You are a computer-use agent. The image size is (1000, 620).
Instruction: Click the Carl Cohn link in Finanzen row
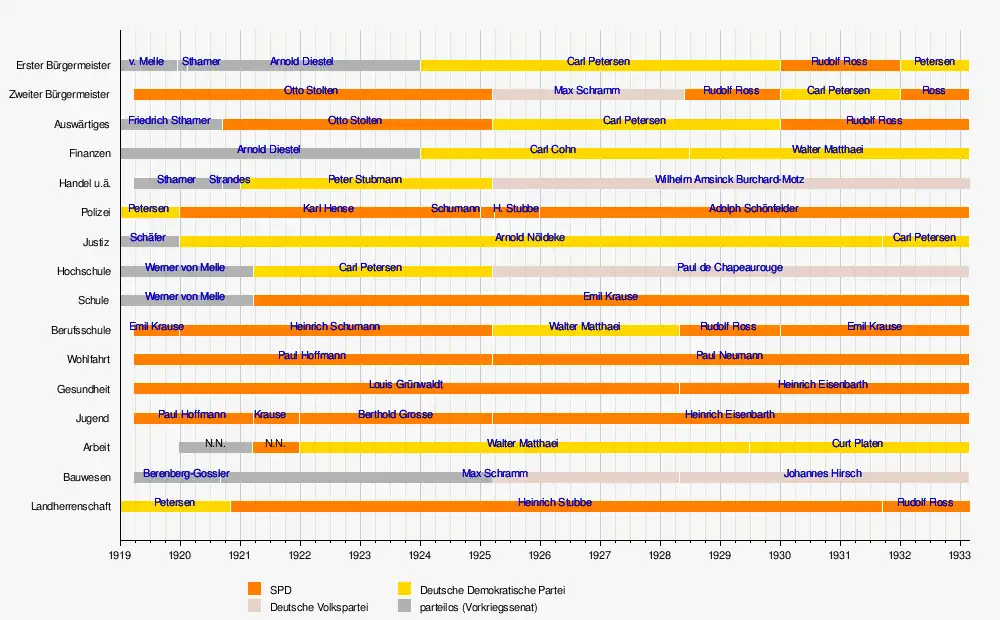click(553, 150)
